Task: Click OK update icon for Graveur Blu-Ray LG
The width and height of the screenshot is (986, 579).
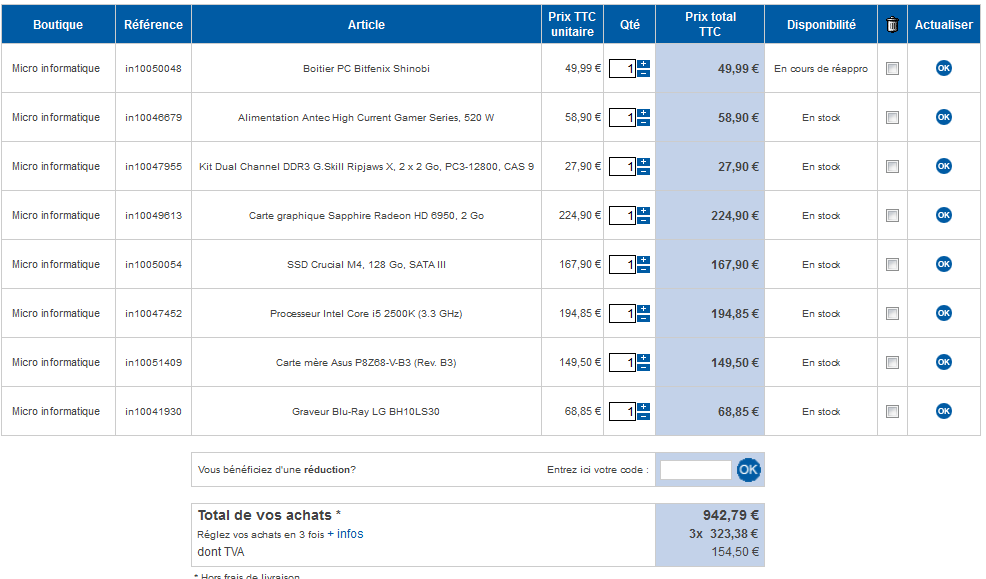Action: point(943,411)
